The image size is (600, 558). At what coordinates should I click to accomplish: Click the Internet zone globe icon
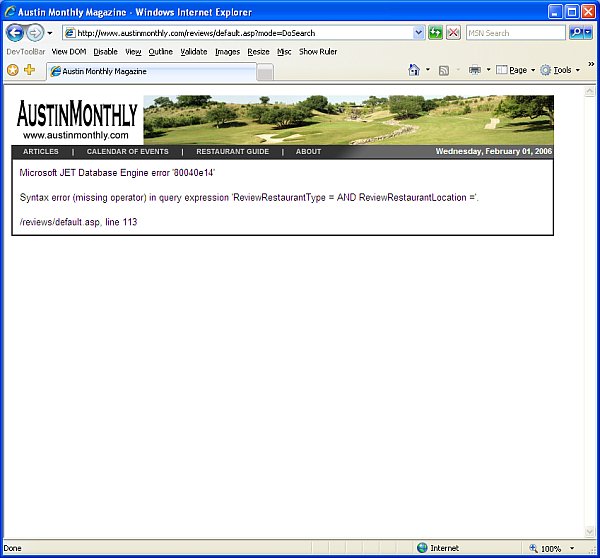422,548
